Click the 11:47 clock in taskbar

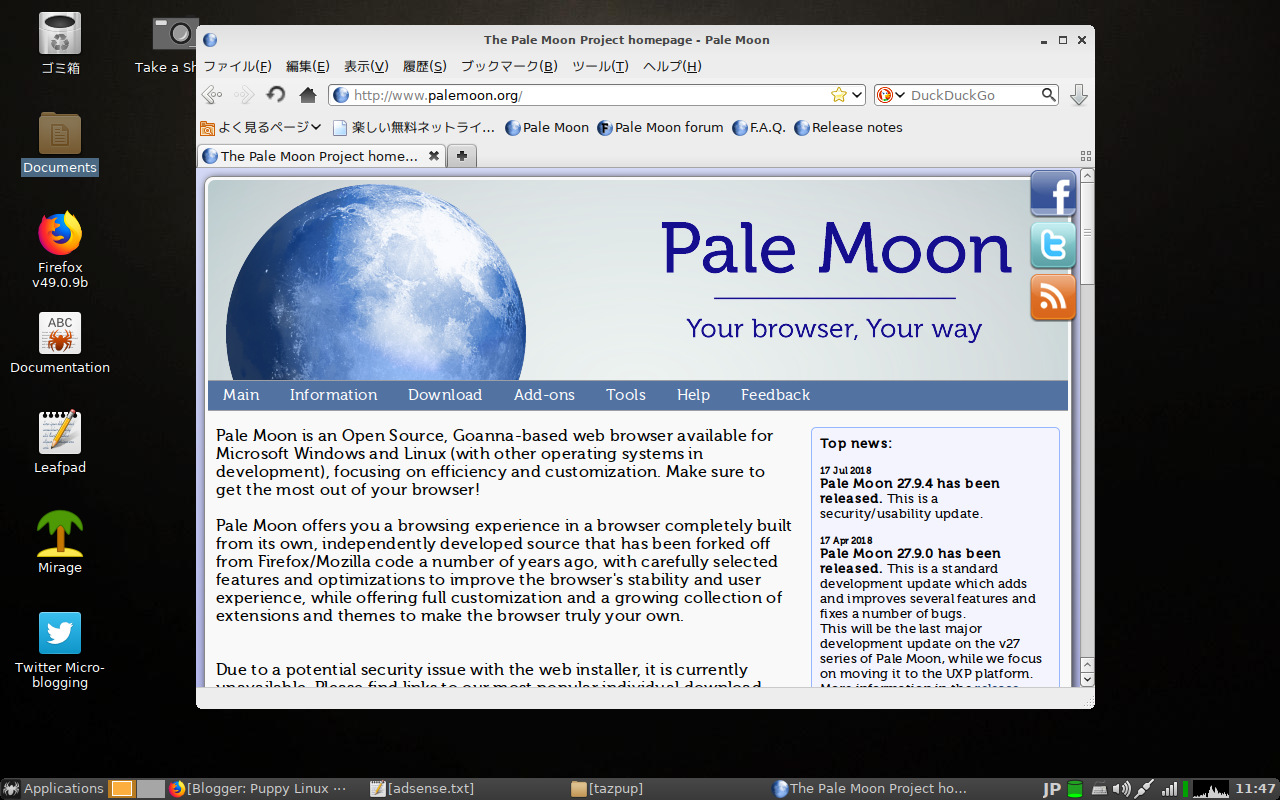(x=1255, y=789)
